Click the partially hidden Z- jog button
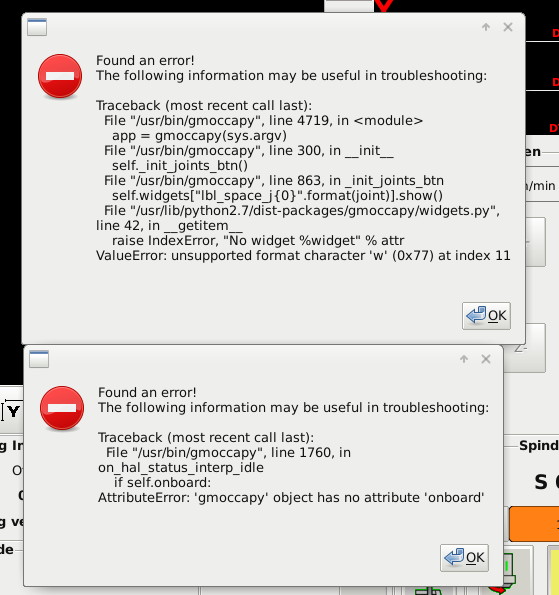This screenshot has width=559, height=595. coord(525,348)
